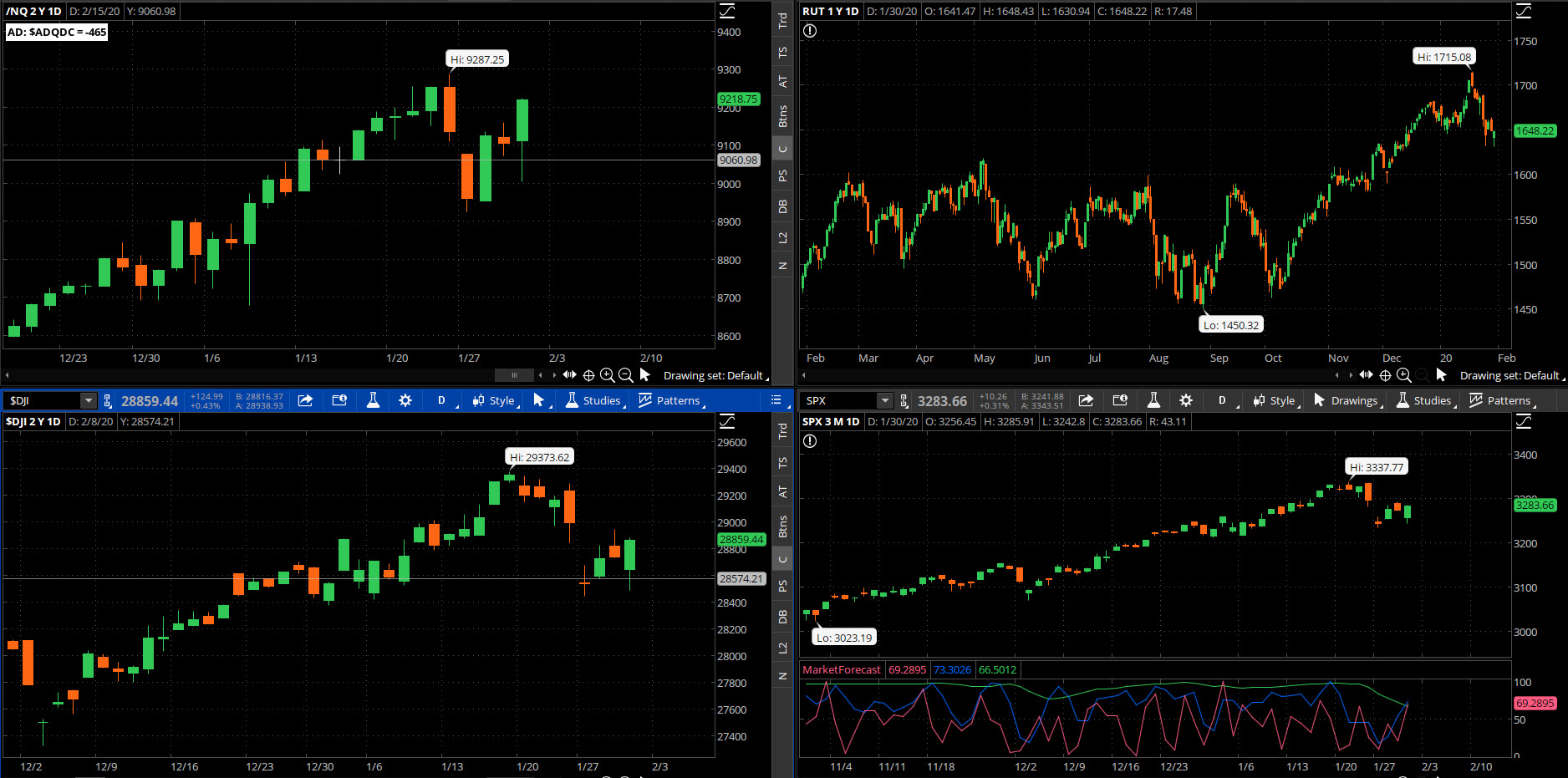The image size is (1568, 778).
Task: Open the symbol dropdown arrow next to $DJI
Action: click(89, 400)
